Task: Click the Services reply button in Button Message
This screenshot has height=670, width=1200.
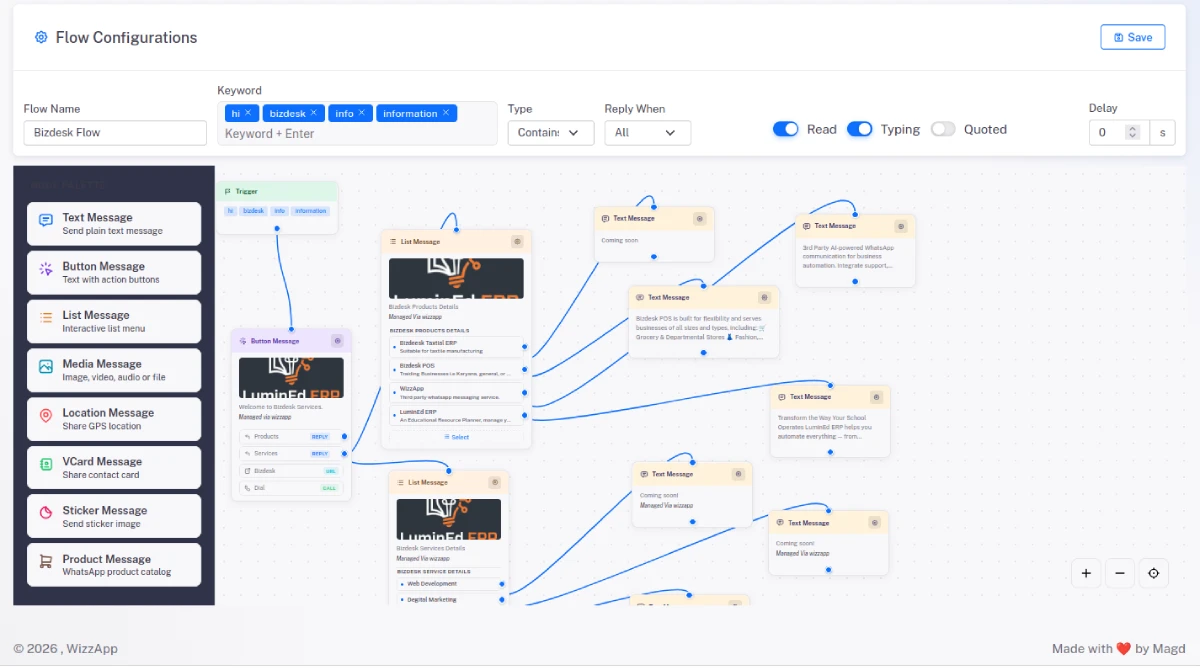Action: tap(291, 454)
